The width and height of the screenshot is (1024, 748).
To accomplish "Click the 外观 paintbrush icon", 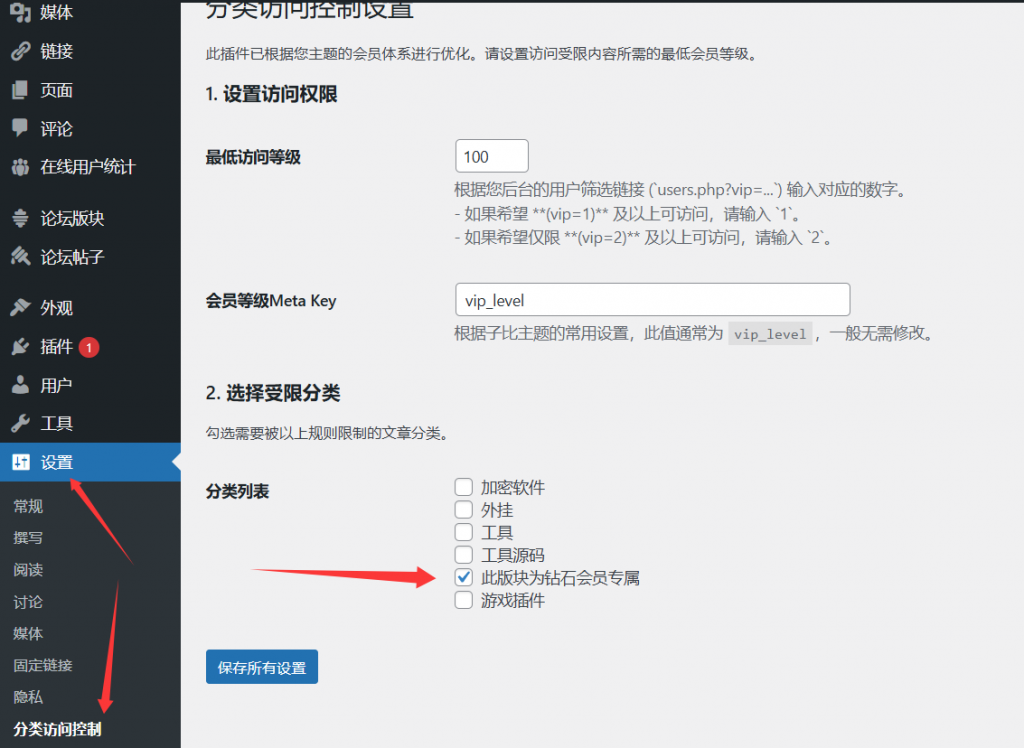I will tap(20, 308).
